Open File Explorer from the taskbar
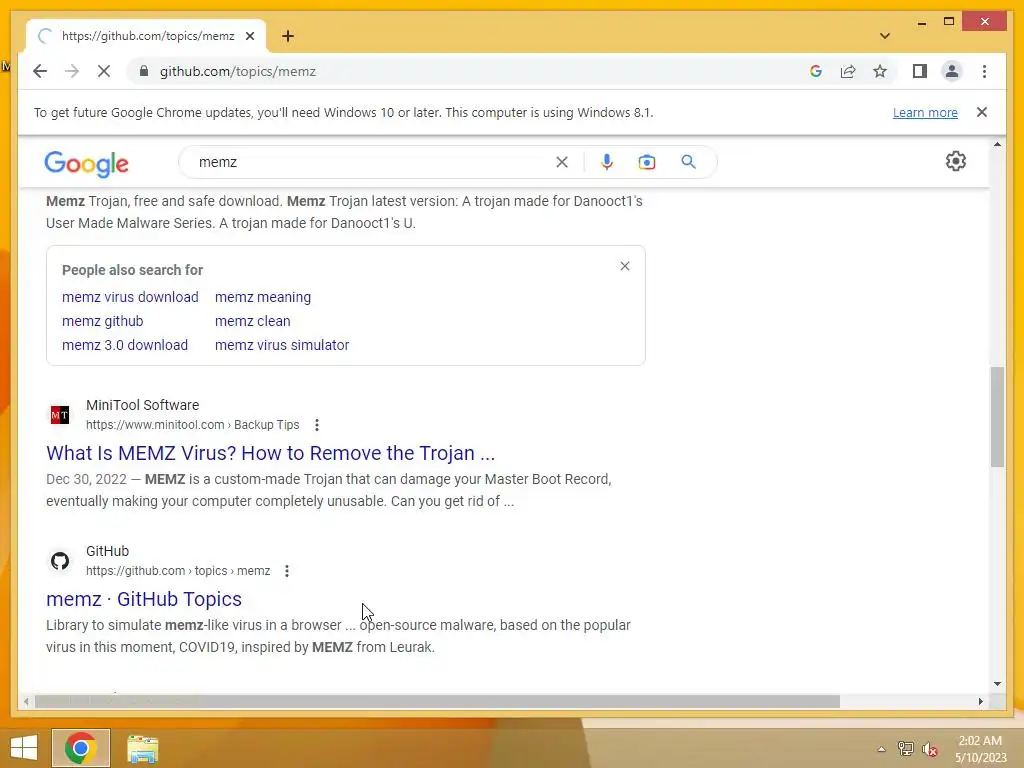 pyautogui.click(x=142, y=749)
